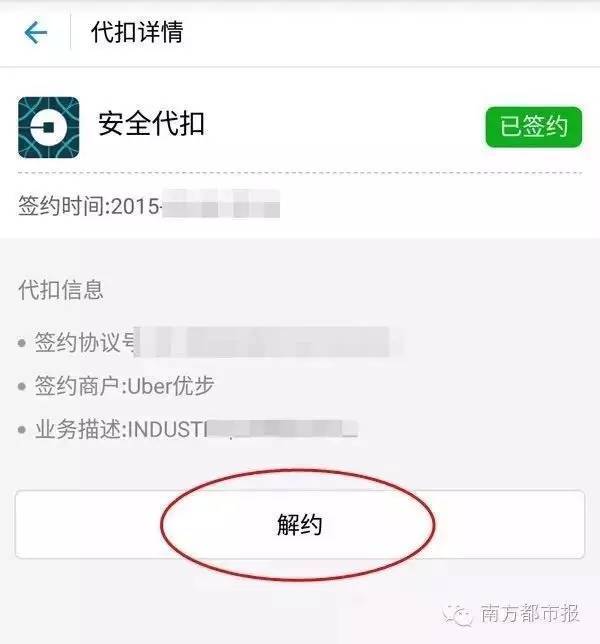Click the Uber logo icon

[x=48, y=127]
